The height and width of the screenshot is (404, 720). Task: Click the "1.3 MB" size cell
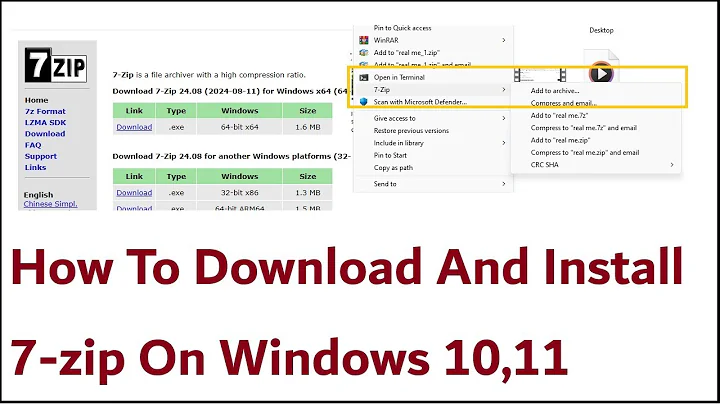point(308,193)
